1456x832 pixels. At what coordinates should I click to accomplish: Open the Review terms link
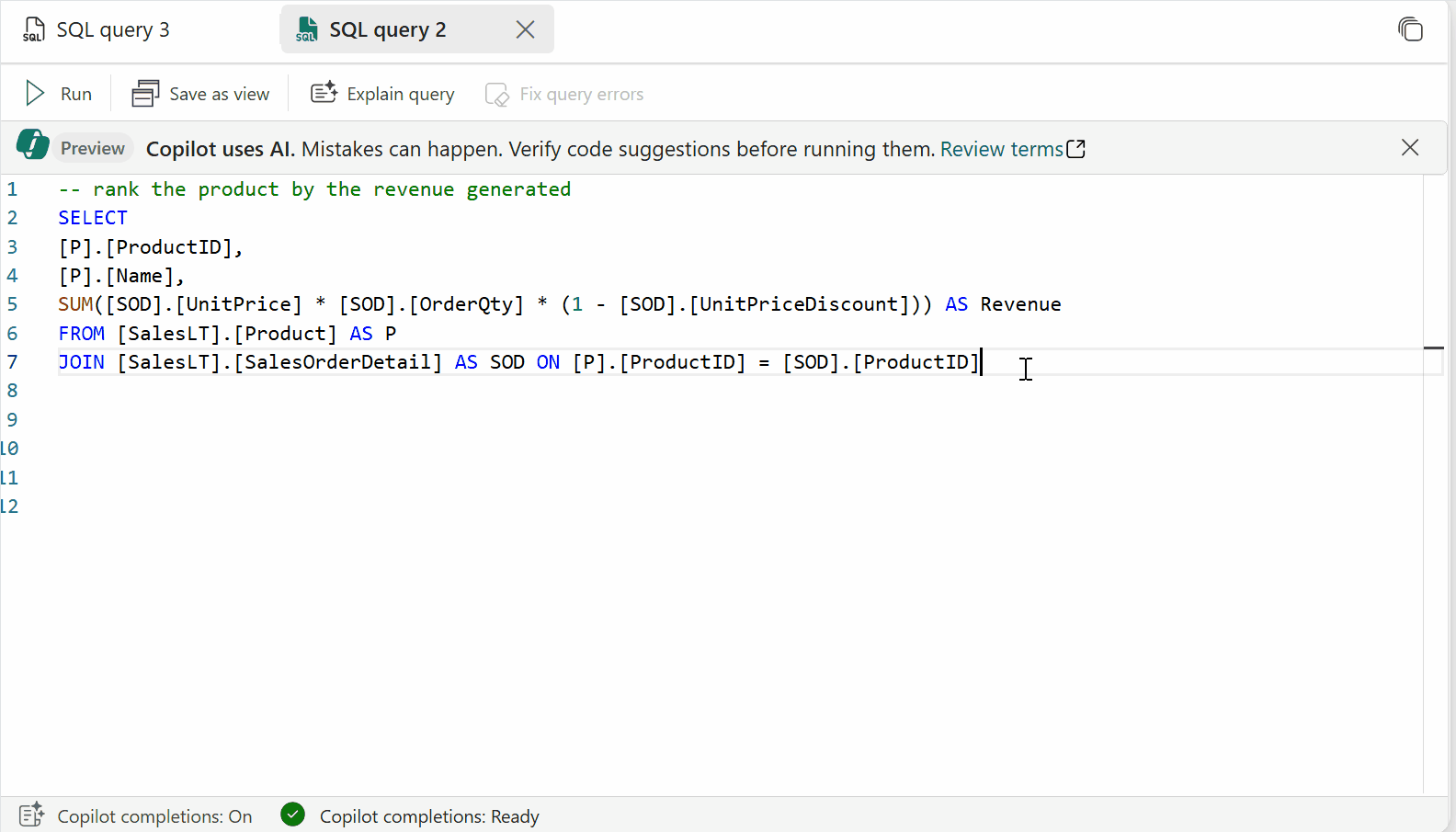1001,149
